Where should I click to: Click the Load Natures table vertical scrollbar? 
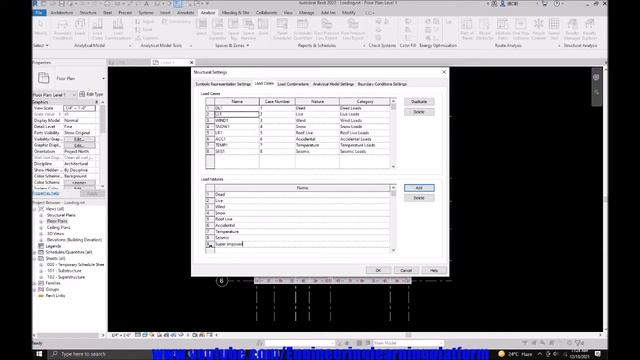[x=393, y=218]
